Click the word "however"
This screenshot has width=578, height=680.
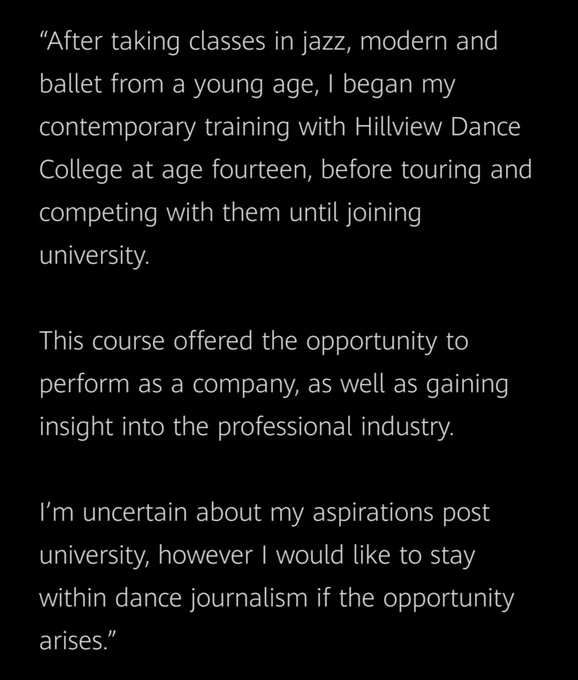coord(205,555)
